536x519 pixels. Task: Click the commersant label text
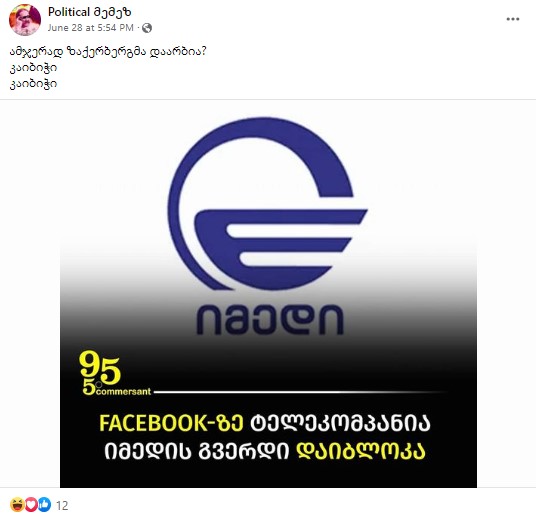(x=123, y=391)
